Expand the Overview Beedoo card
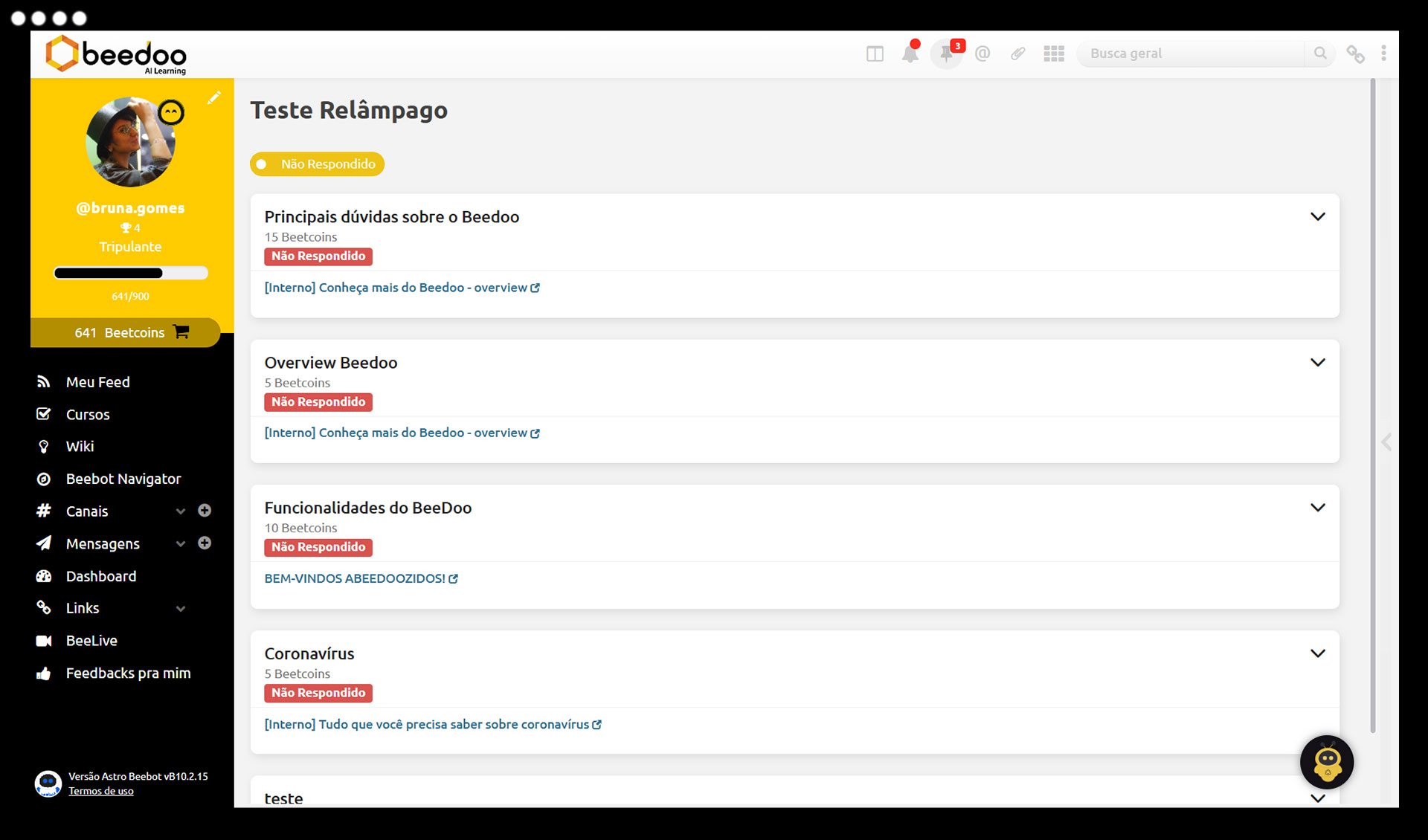The image size is (1428, 840). tap(1318, 363)
